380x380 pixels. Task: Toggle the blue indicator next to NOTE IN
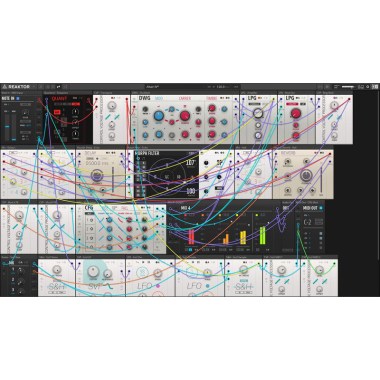tap(18, 99)
